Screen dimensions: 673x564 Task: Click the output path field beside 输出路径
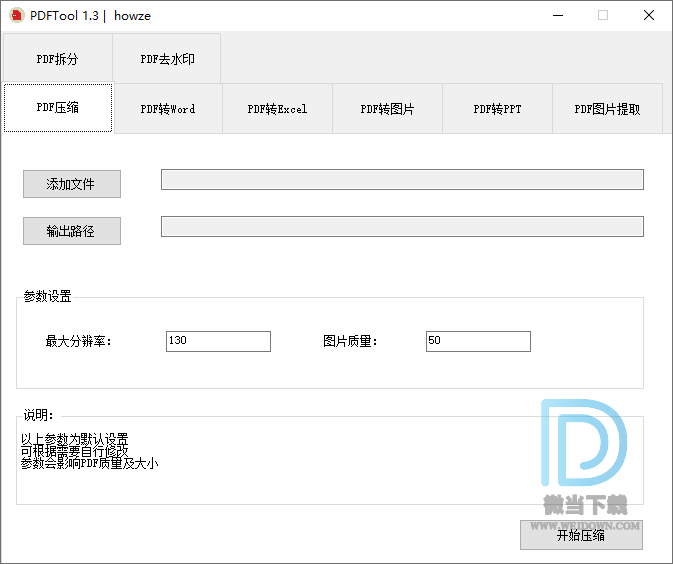tap(402, 227)
